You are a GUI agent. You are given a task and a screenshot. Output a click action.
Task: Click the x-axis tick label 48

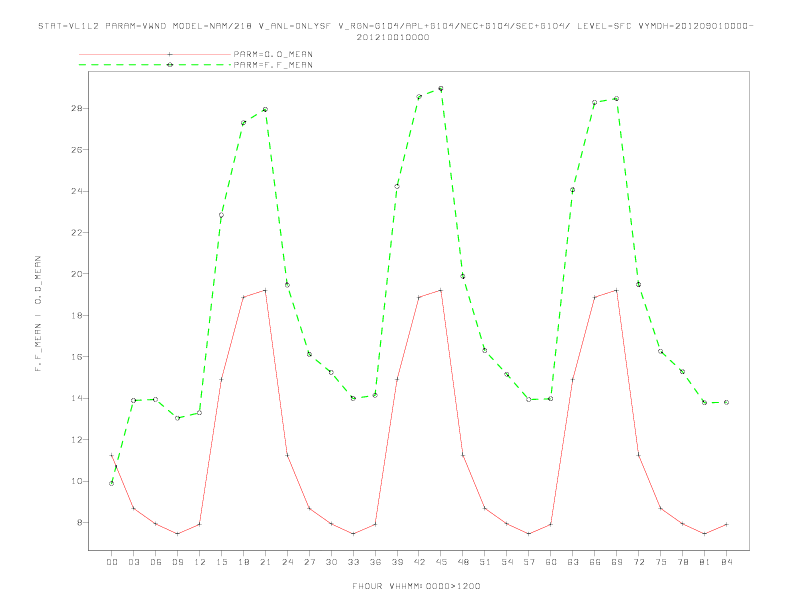[463, 562]
